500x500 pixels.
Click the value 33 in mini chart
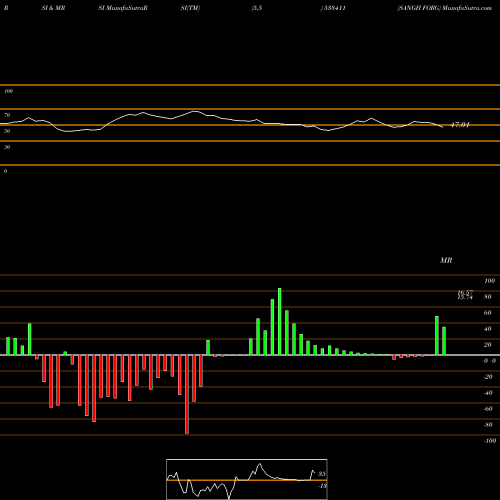click(322, 474)
